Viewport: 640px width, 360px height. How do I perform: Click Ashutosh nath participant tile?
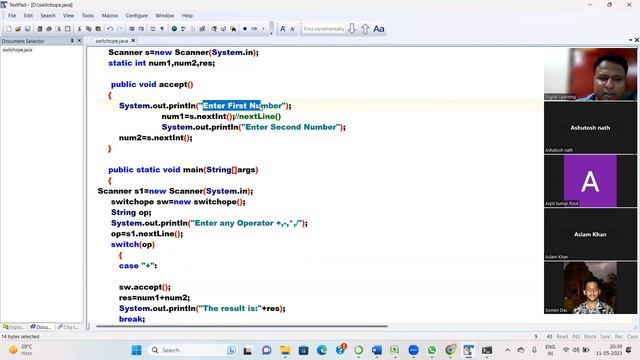point(590,128)
